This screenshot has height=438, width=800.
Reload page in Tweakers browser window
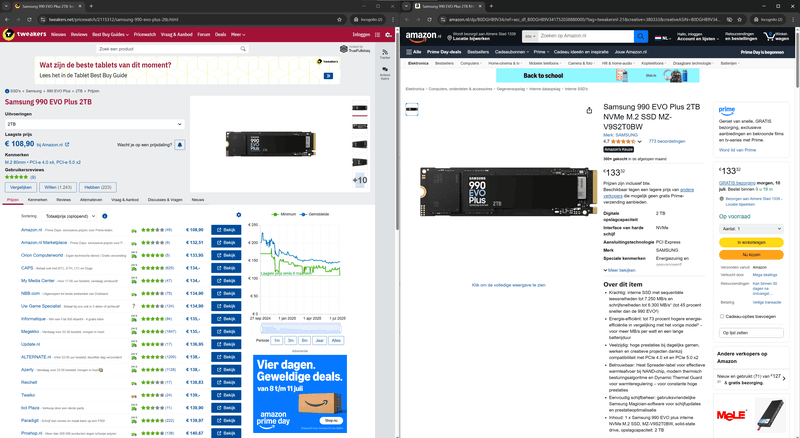(x=29, y=19)
